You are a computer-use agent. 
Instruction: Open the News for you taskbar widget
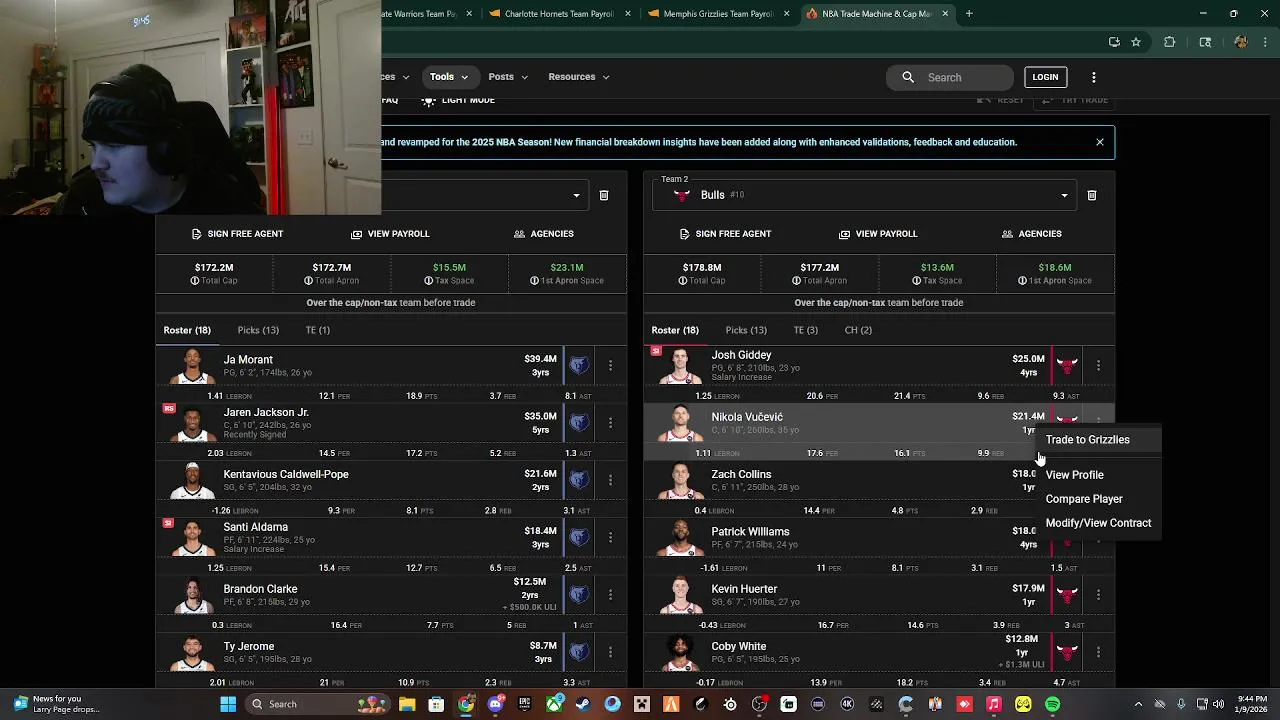pos(55,704)
